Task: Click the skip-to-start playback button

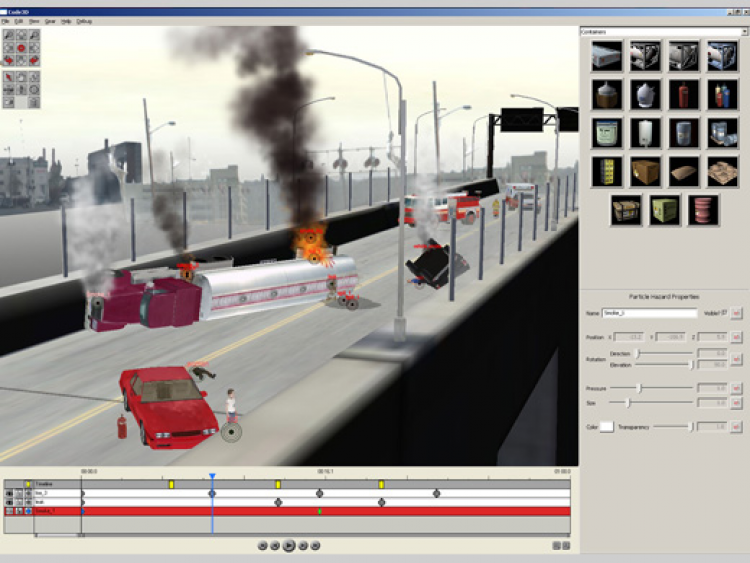Action: (262, 545)
